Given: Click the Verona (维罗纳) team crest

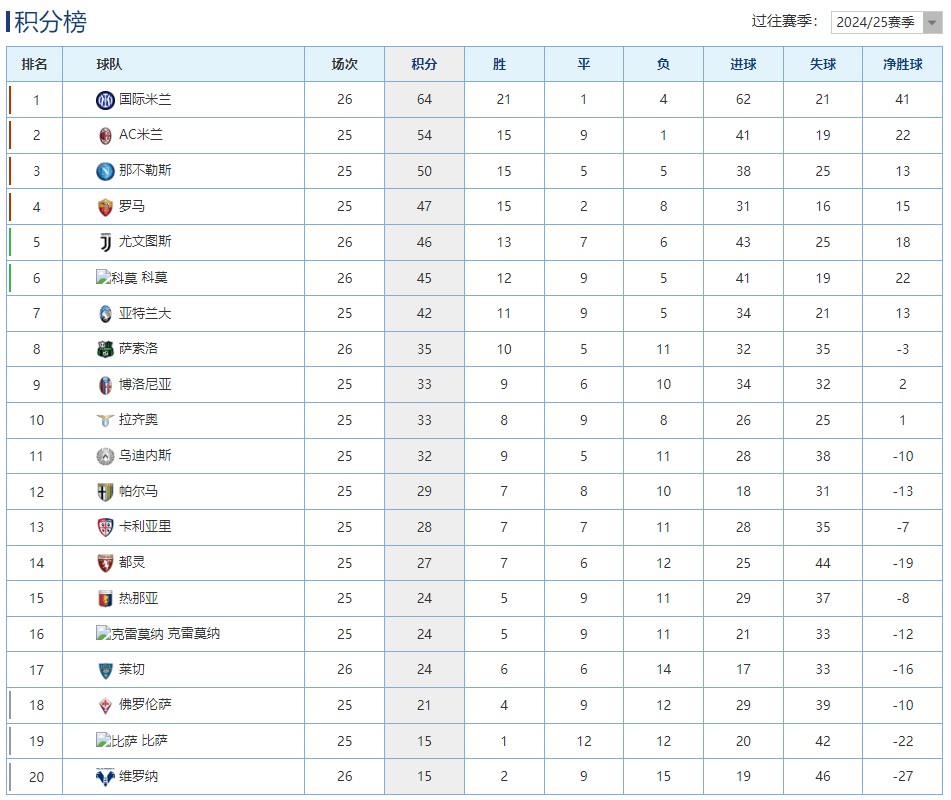Looking at the screenshot, I should 105,776.
